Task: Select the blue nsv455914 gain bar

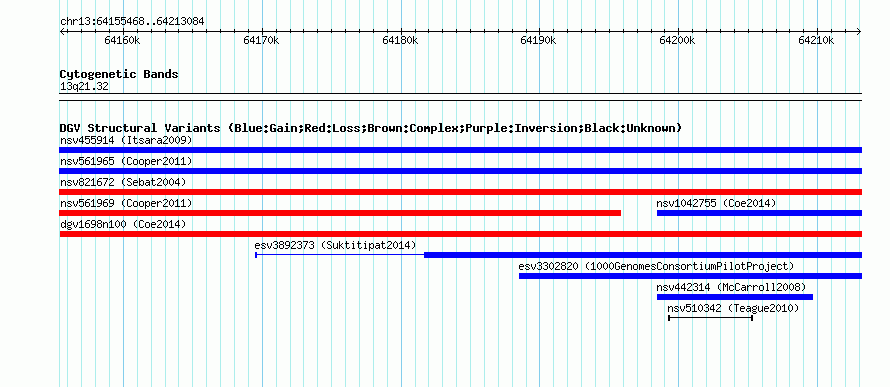Action: click(x=460, y=150)
